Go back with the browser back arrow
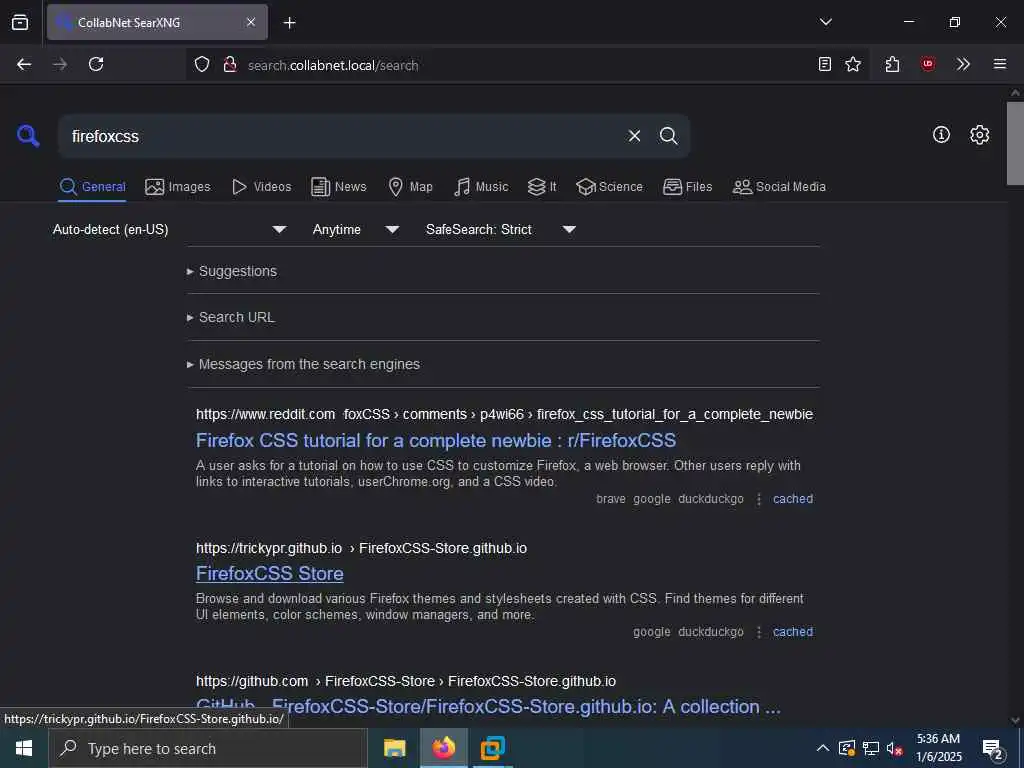Image resolution: width=1024 pixels, height=768 pixels. tap(24, 64)
